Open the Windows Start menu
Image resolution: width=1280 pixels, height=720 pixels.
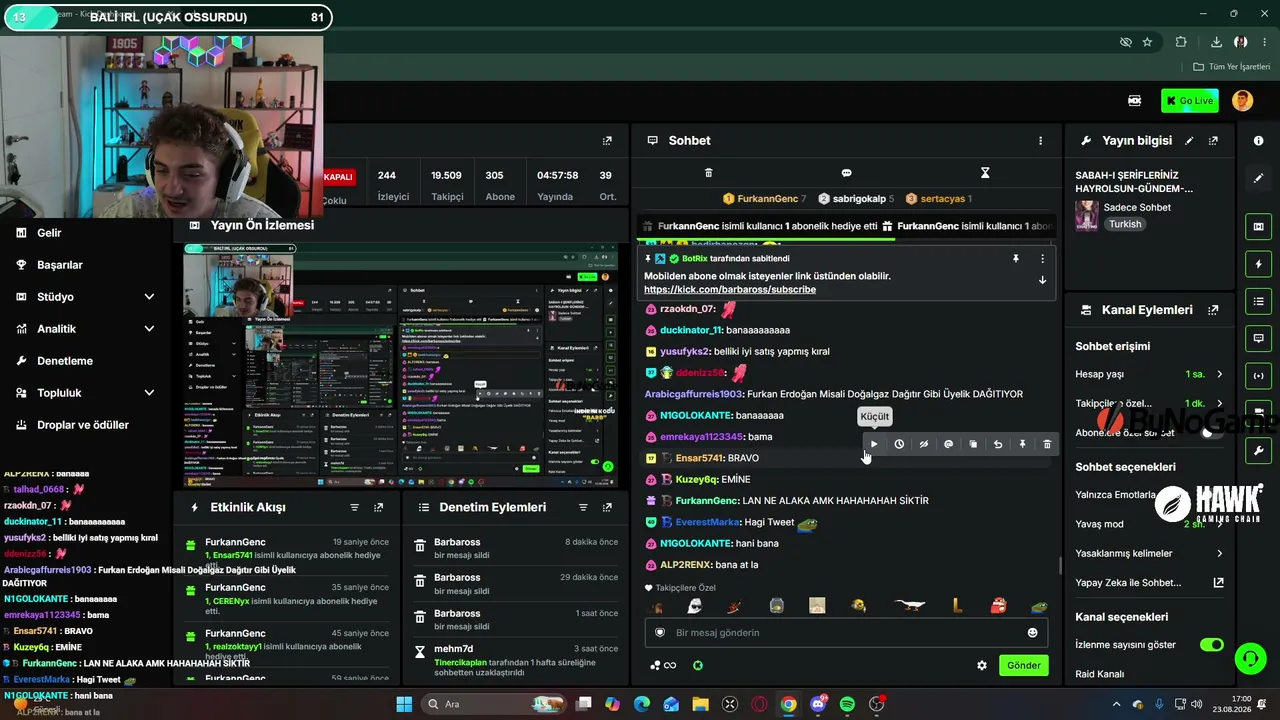(x=404, y=704)
